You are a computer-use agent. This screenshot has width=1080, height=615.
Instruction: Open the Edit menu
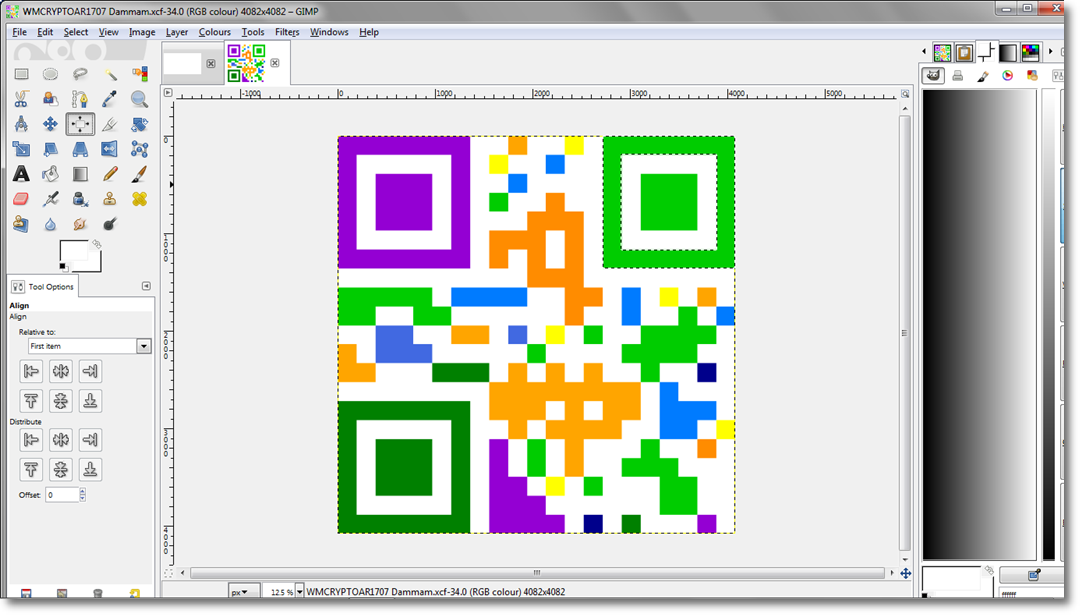(x=45, y=32)
